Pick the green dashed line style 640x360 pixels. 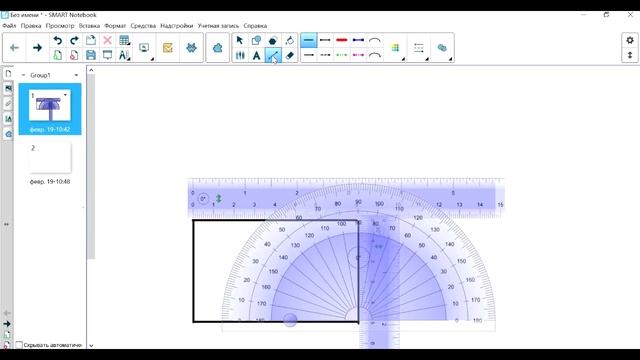342,55
